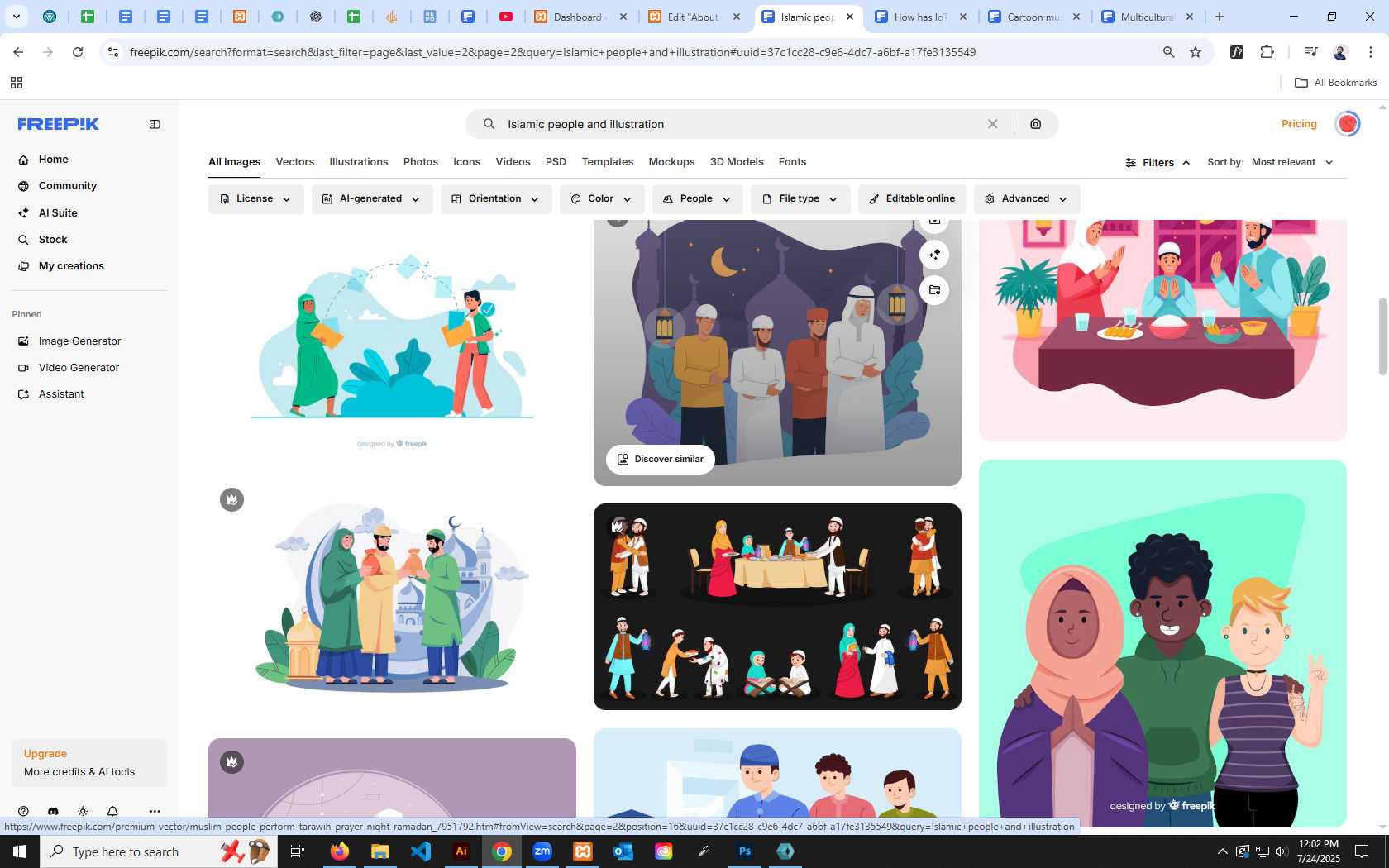Open the Sort by Most relevant dropdown
Screen dimensions: 1389x868
click(x=1292, y=162)
